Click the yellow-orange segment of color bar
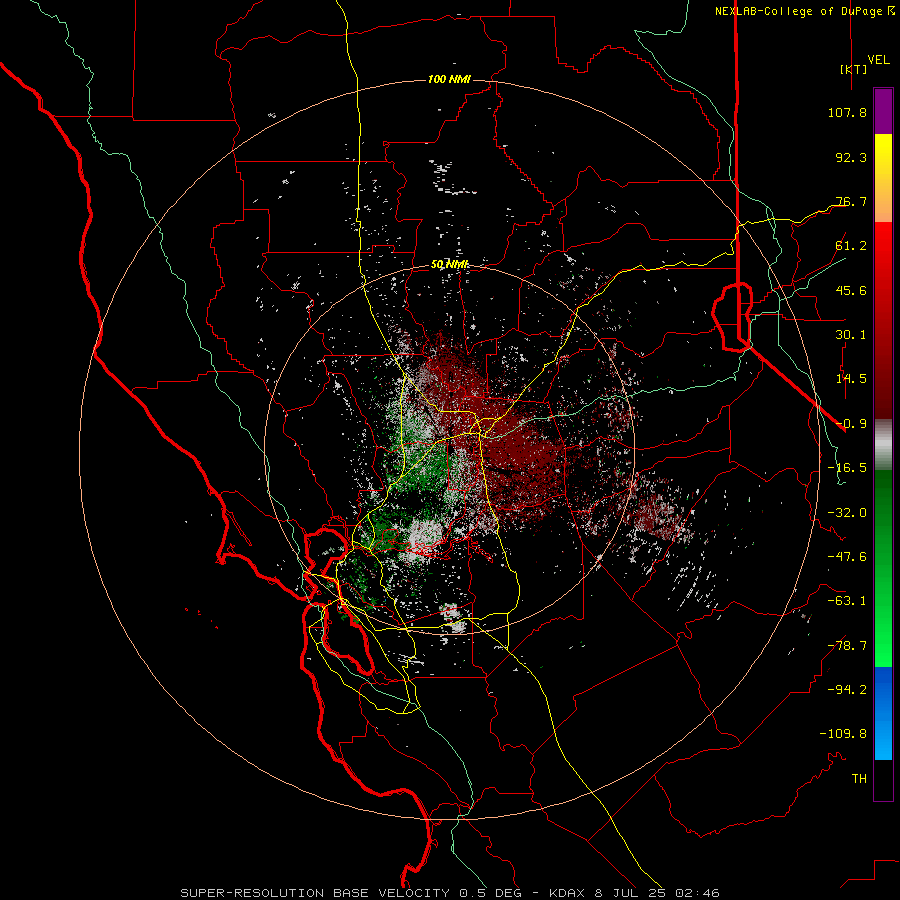Viewport: 900px width, 900px height. click(883, 178)
